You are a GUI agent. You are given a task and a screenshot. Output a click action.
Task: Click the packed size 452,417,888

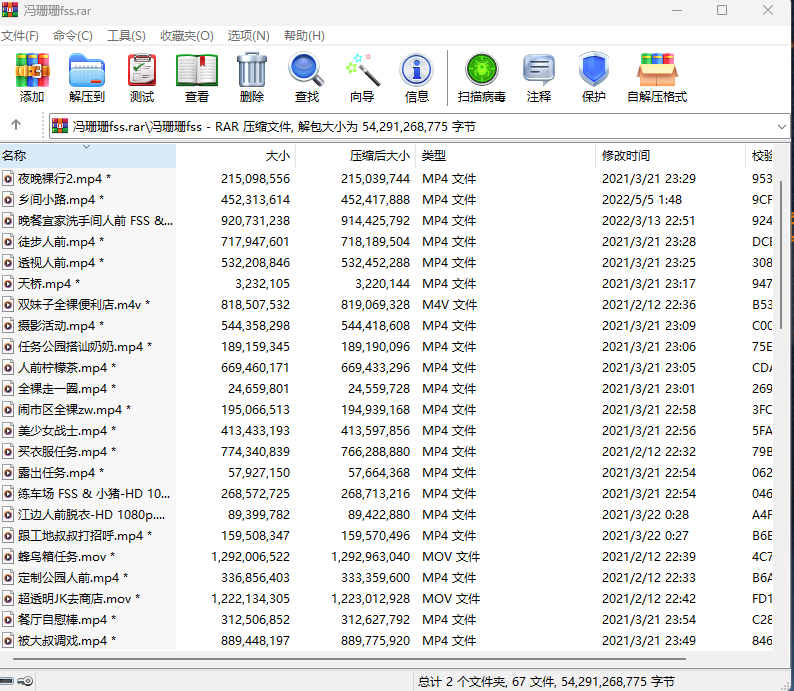coord(375,199)
